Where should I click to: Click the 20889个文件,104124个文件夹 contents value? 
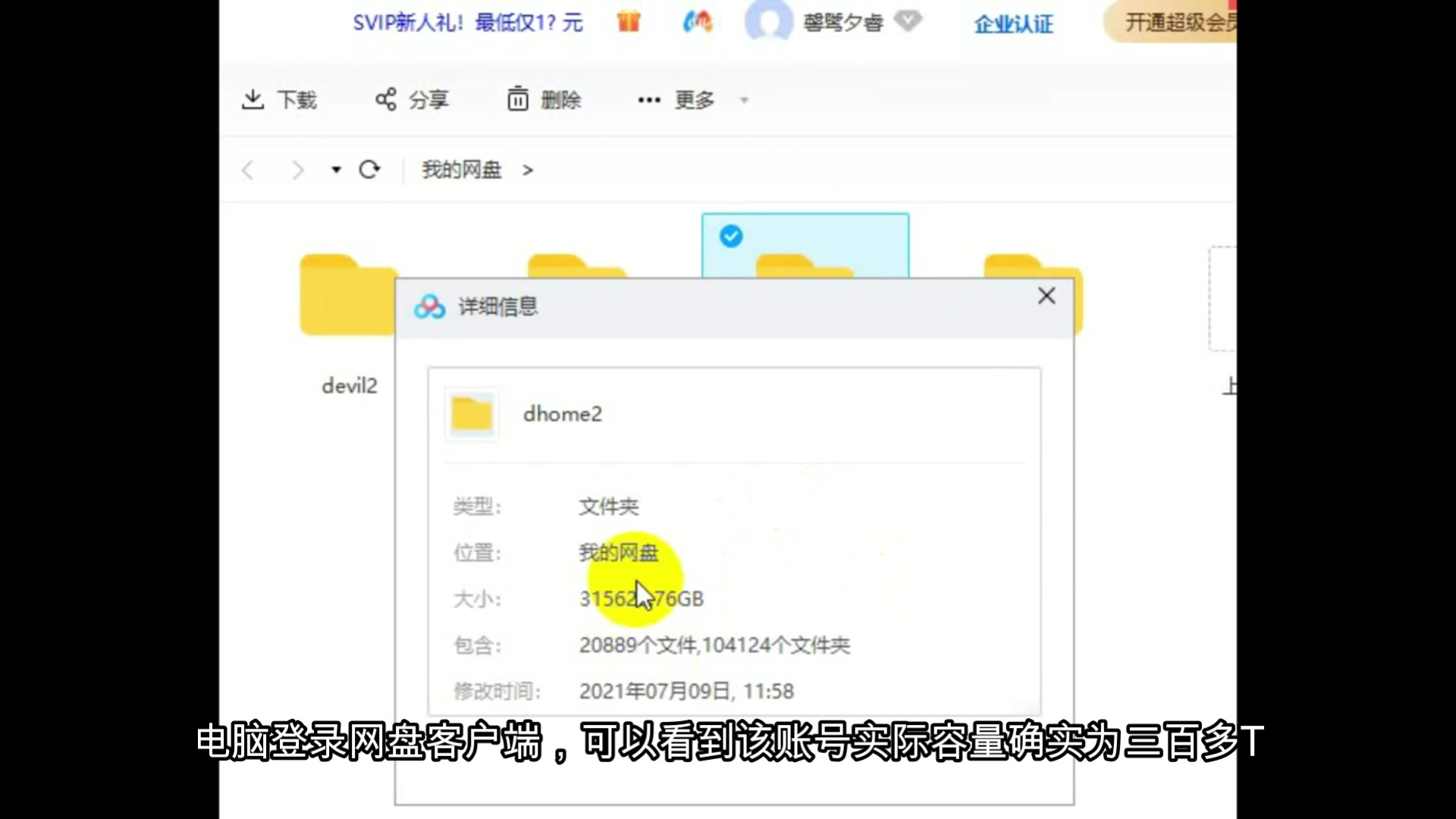coord(714,645)
